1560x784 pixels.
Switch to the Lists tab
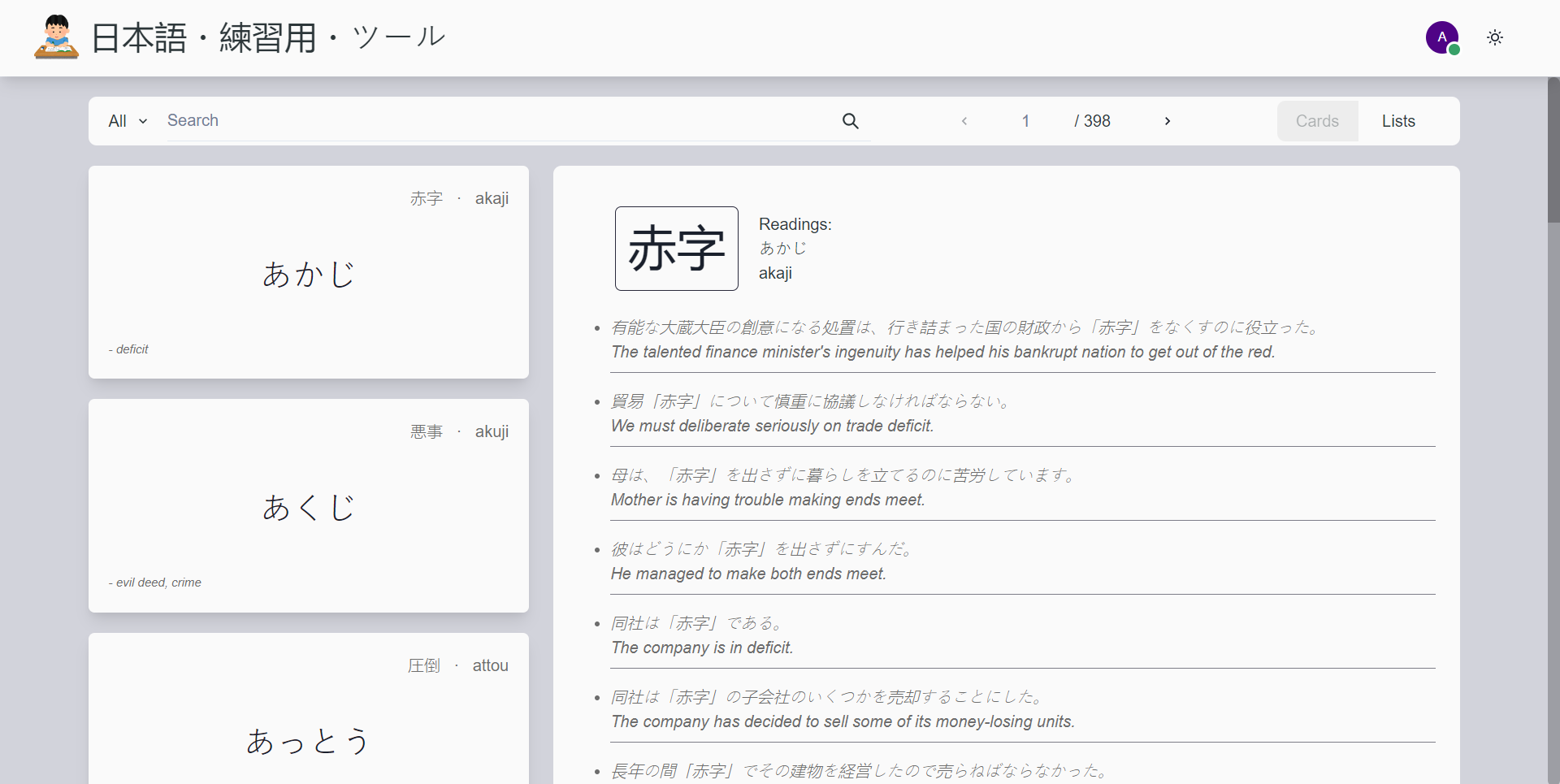1398,120
